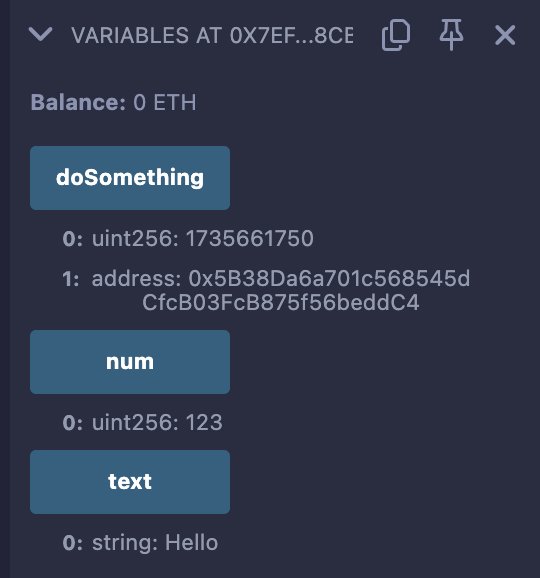
Task: Select the uint256: 123 output
Action: pos(157,422)
